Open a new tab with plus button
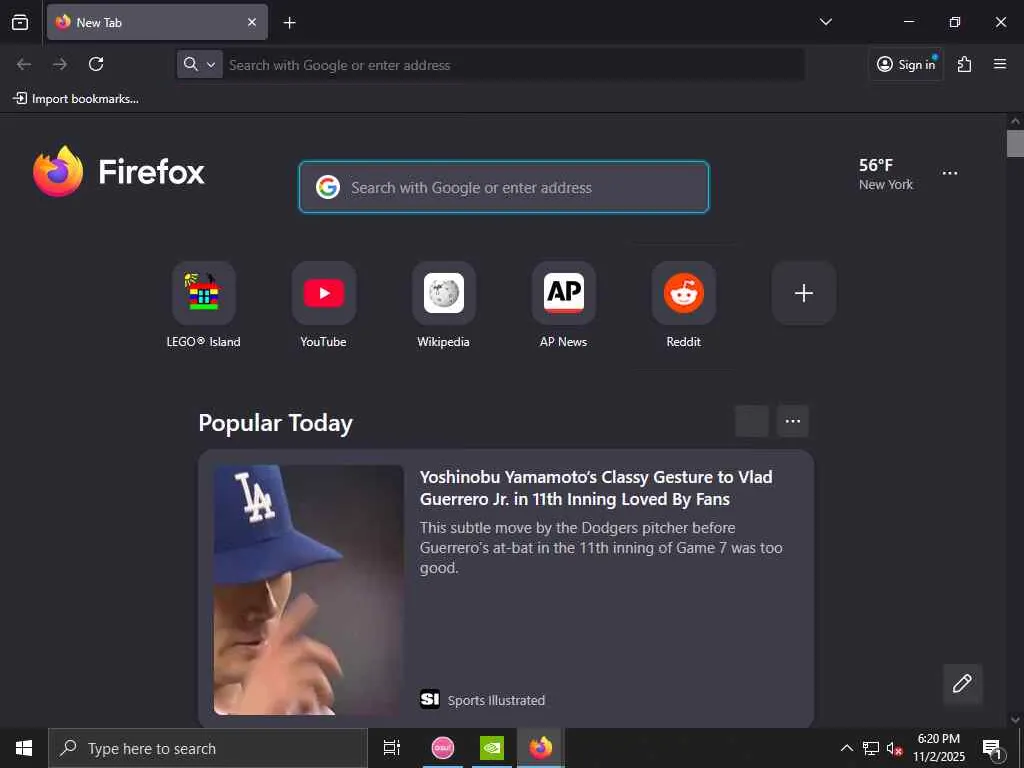 point(289,23)
